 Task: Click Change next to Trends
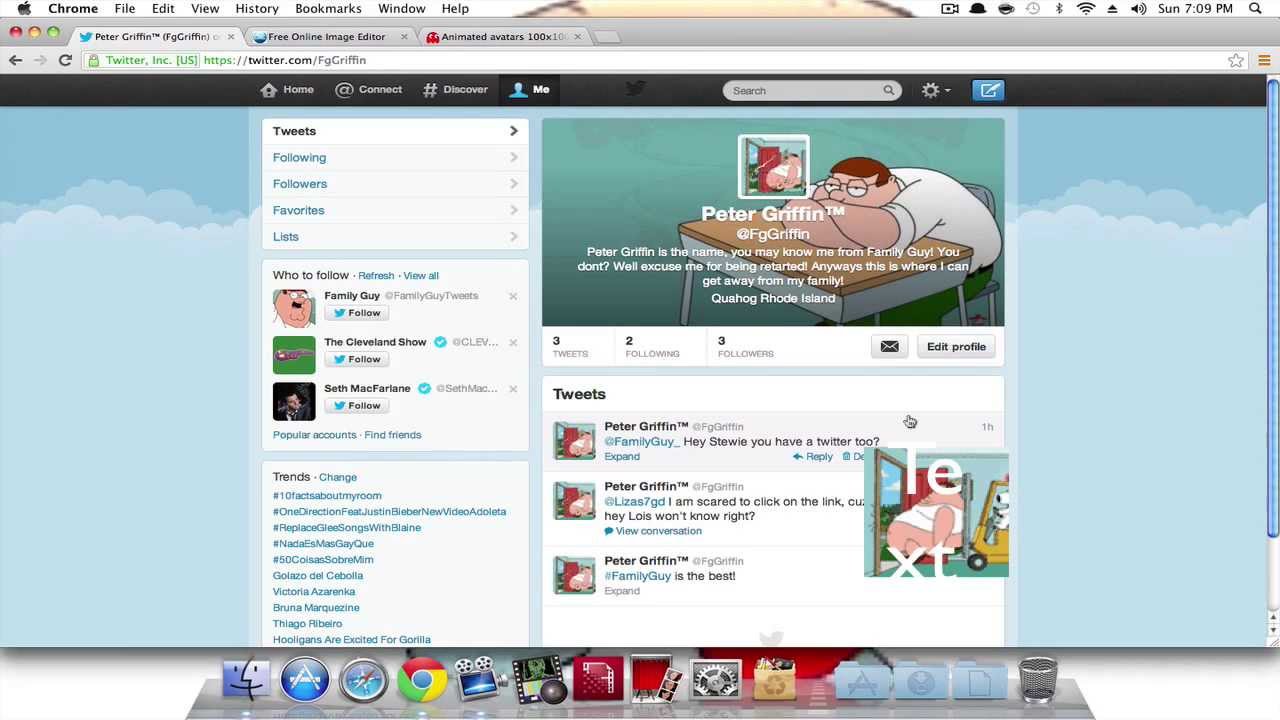tap(338, 478)
